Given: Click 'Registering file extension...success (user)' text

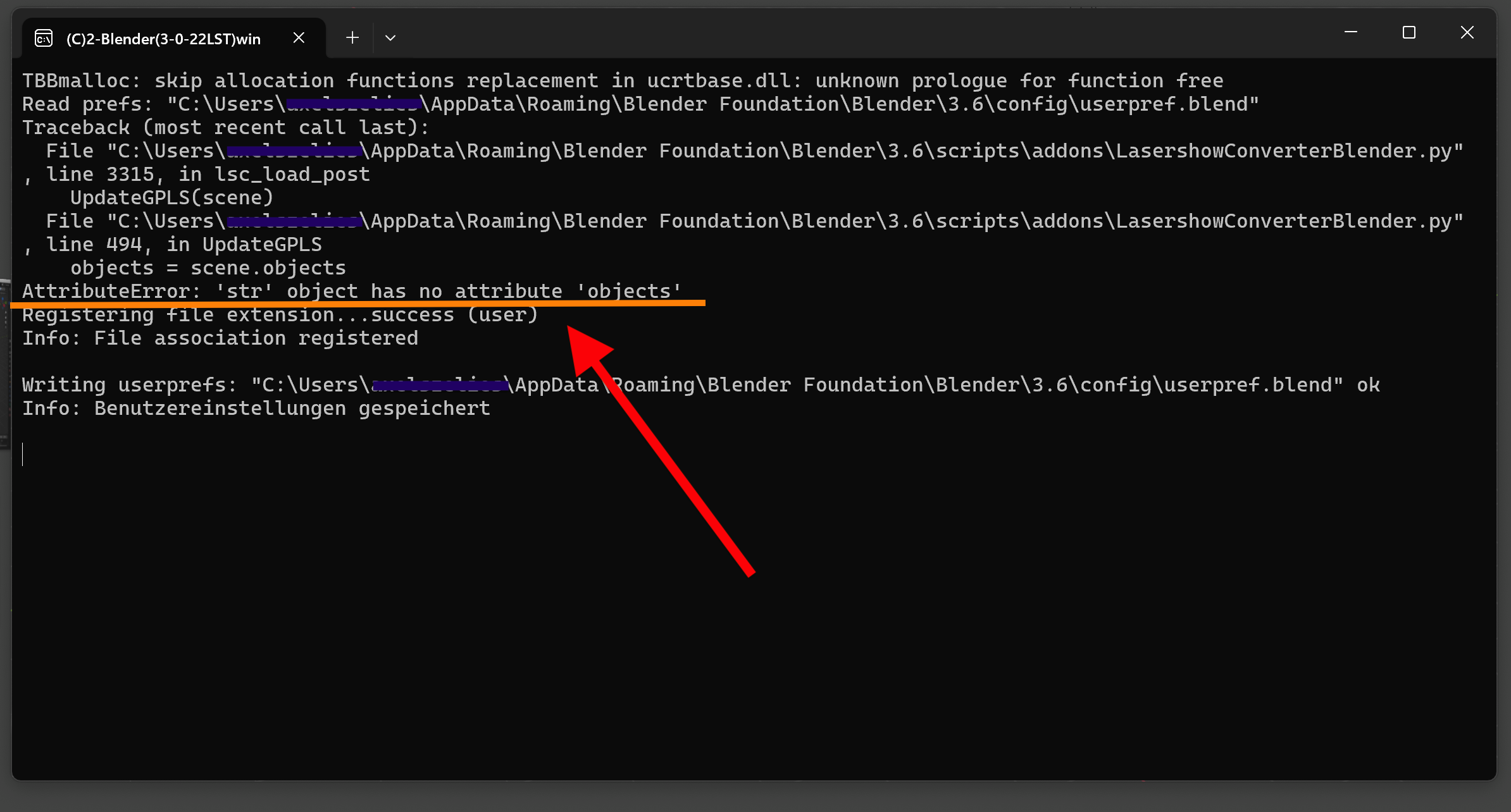Looking at the screenshot, I should click(280, 315).
